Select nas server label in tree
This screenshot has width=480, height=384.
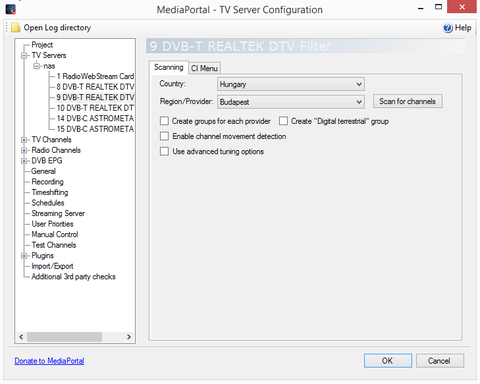point(49,66)
